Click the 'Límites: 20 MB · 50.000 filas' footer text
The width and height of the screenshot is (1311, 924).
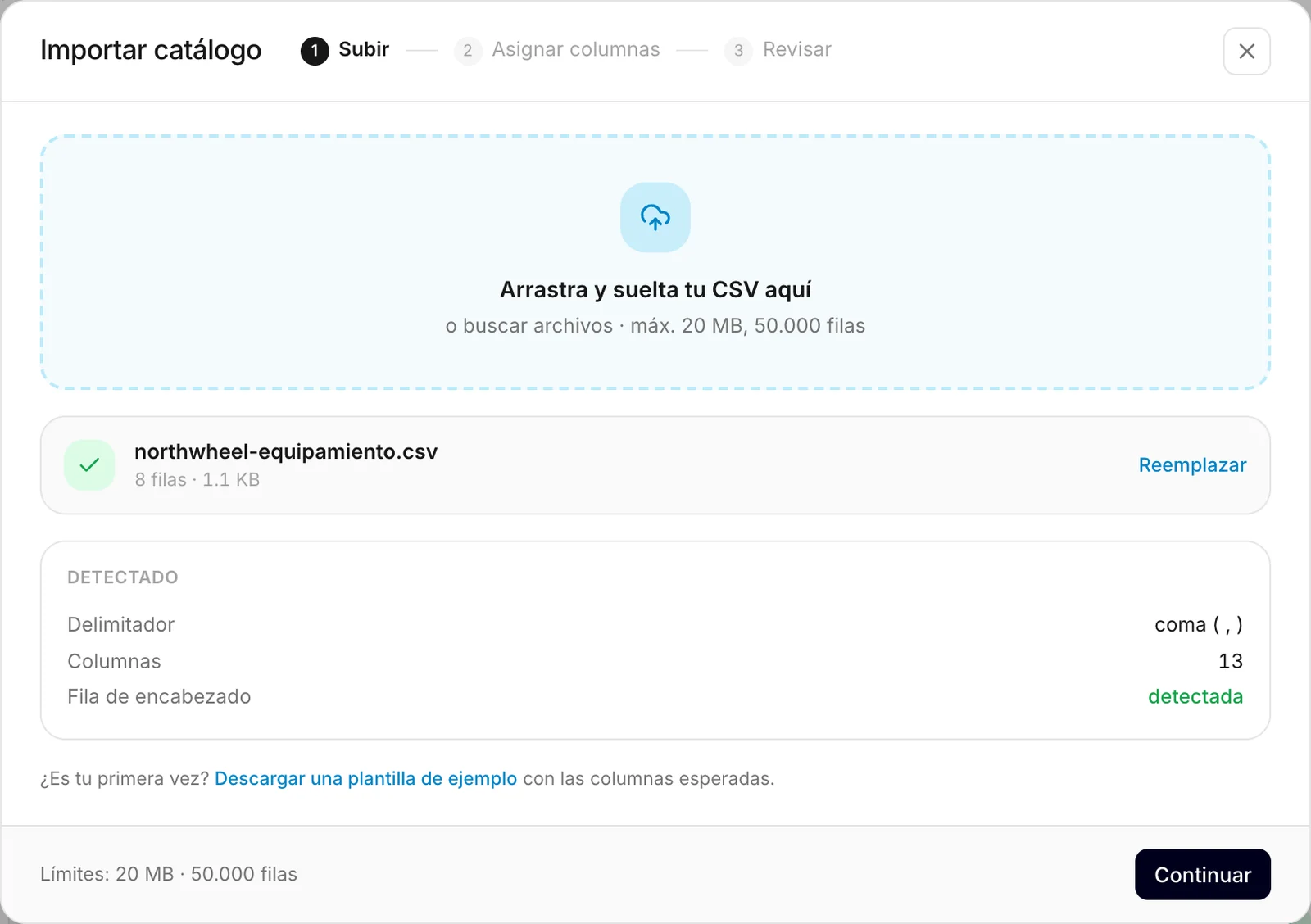(x=169, y=874)
